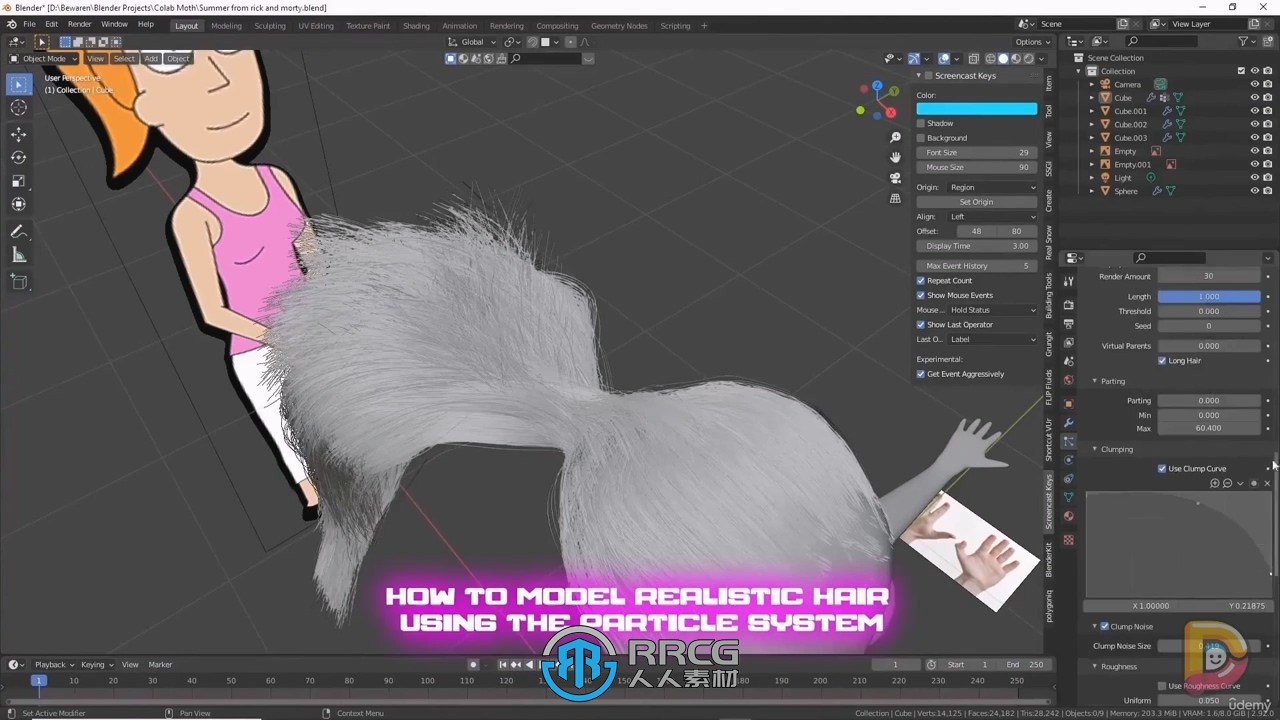Open Object properties orange square tab

(1069, 403)
